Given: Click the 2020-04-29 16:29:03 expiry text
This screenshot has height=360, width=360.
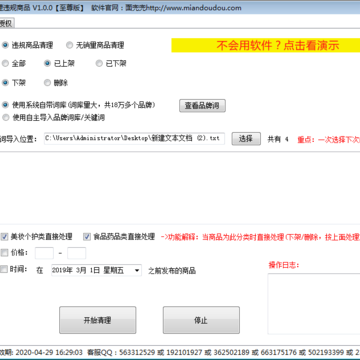Looking at the screenshot, I should 49,353.
